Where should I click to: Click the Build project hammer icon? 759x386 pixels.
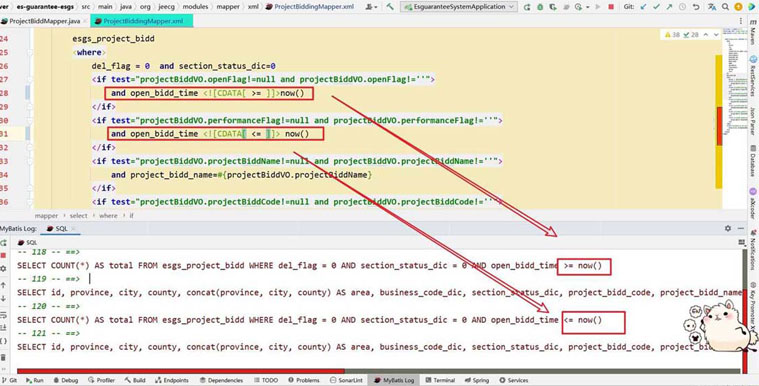[390, 7]
